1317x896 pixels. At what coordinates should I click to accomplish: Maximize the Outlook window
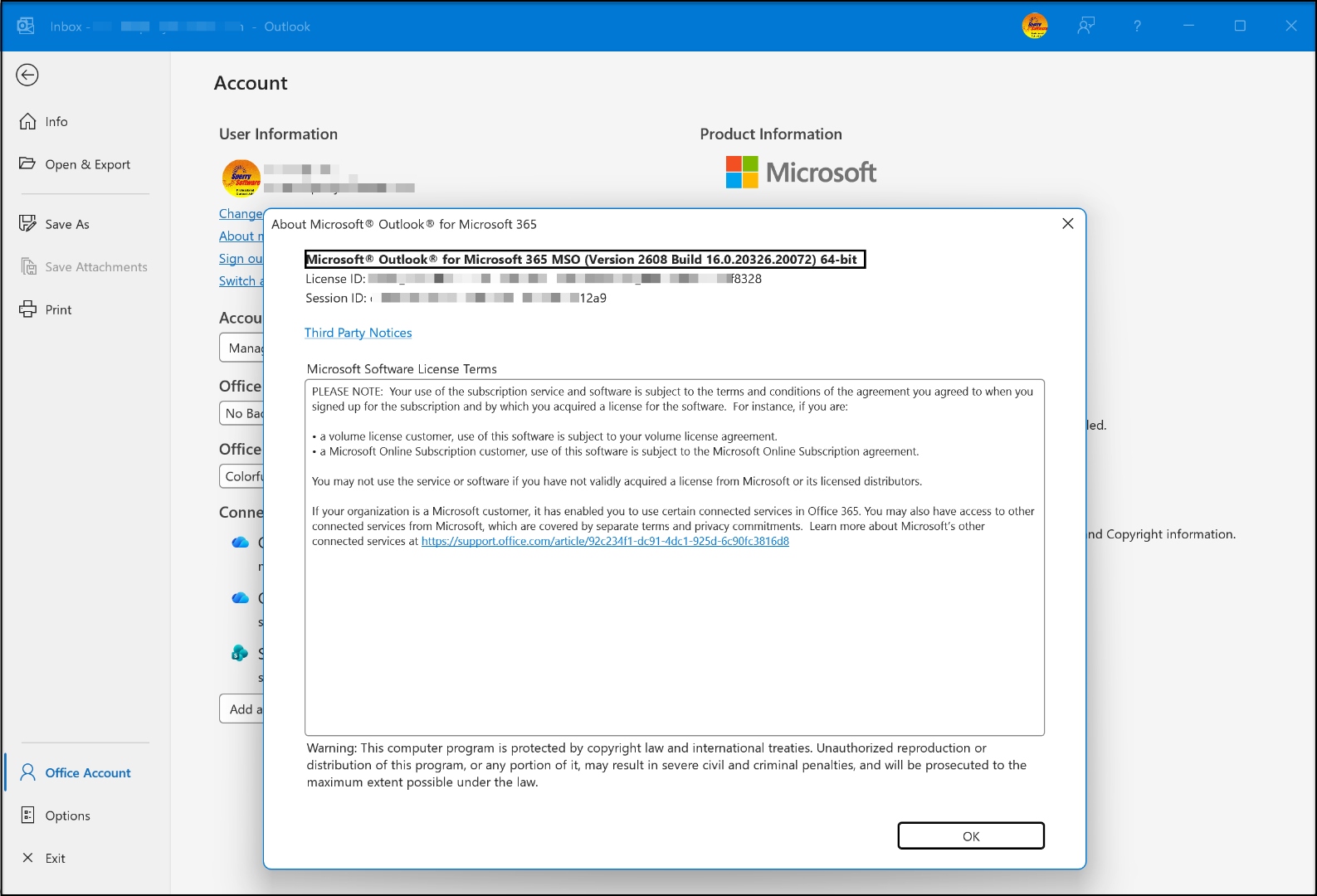(1240, 26)
